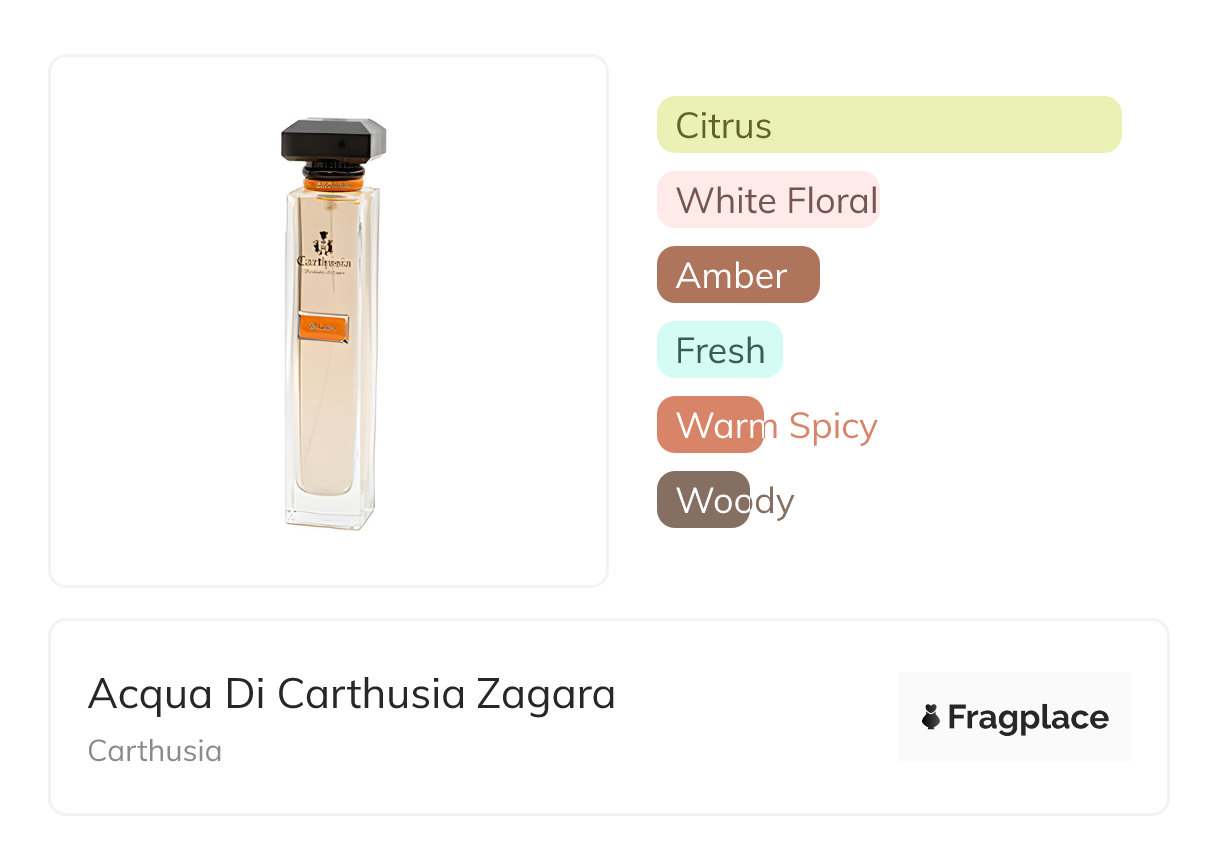Choose the Amber accord bar
The image size is (1218, 864).
point(738,275)
